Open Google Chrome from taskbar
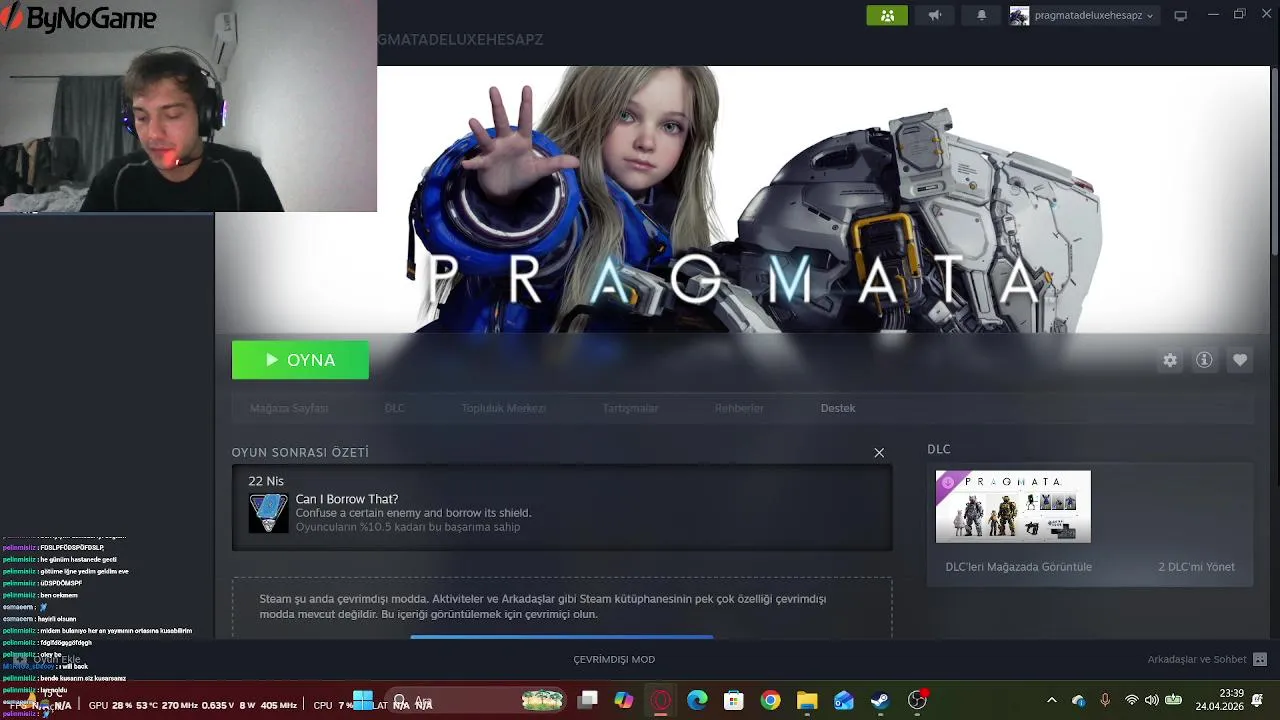 coord(770,701)
